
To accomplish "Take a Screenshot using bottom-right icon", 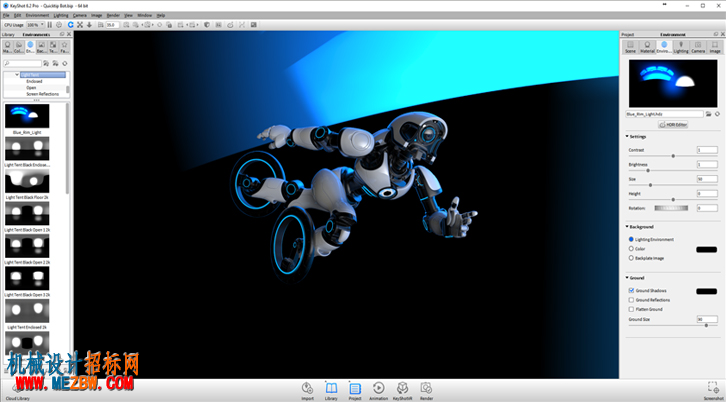I will (713, 390).
